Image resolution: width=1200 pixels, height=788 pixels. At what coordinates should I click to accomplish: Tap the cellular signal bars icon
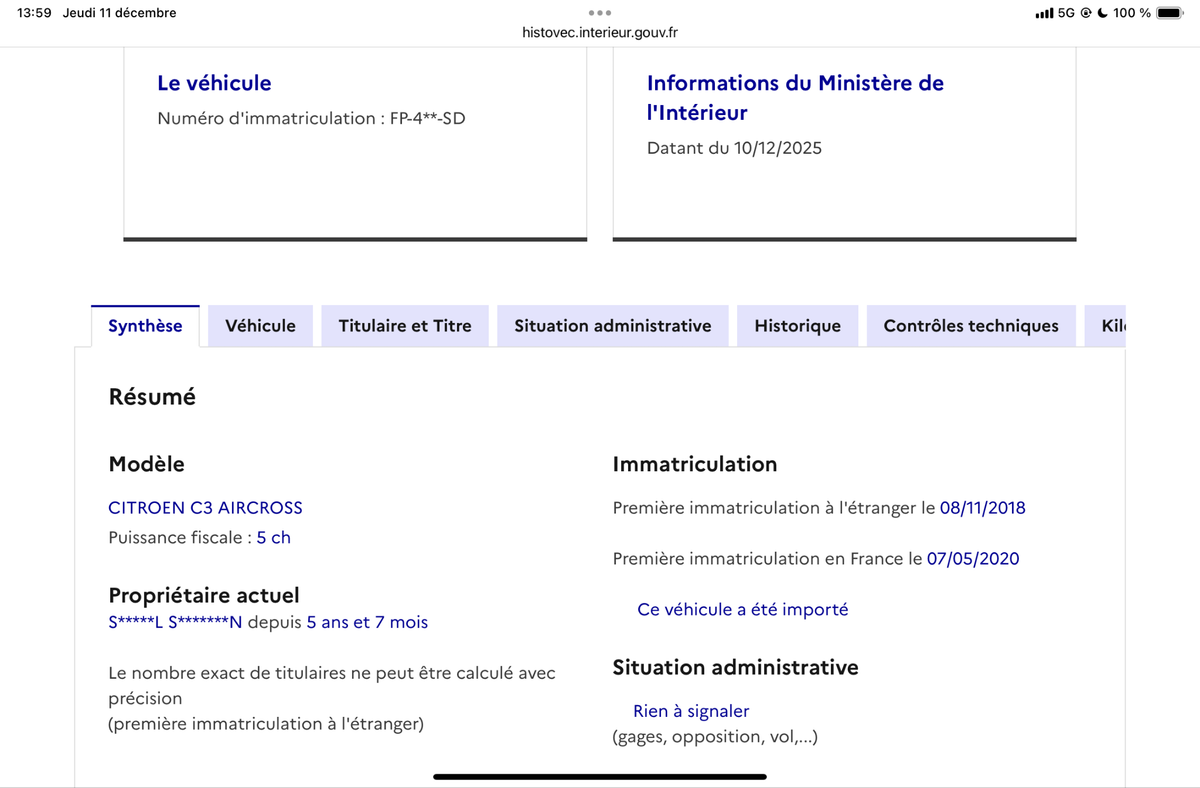pyautogui.click(x=1044, y=13)
